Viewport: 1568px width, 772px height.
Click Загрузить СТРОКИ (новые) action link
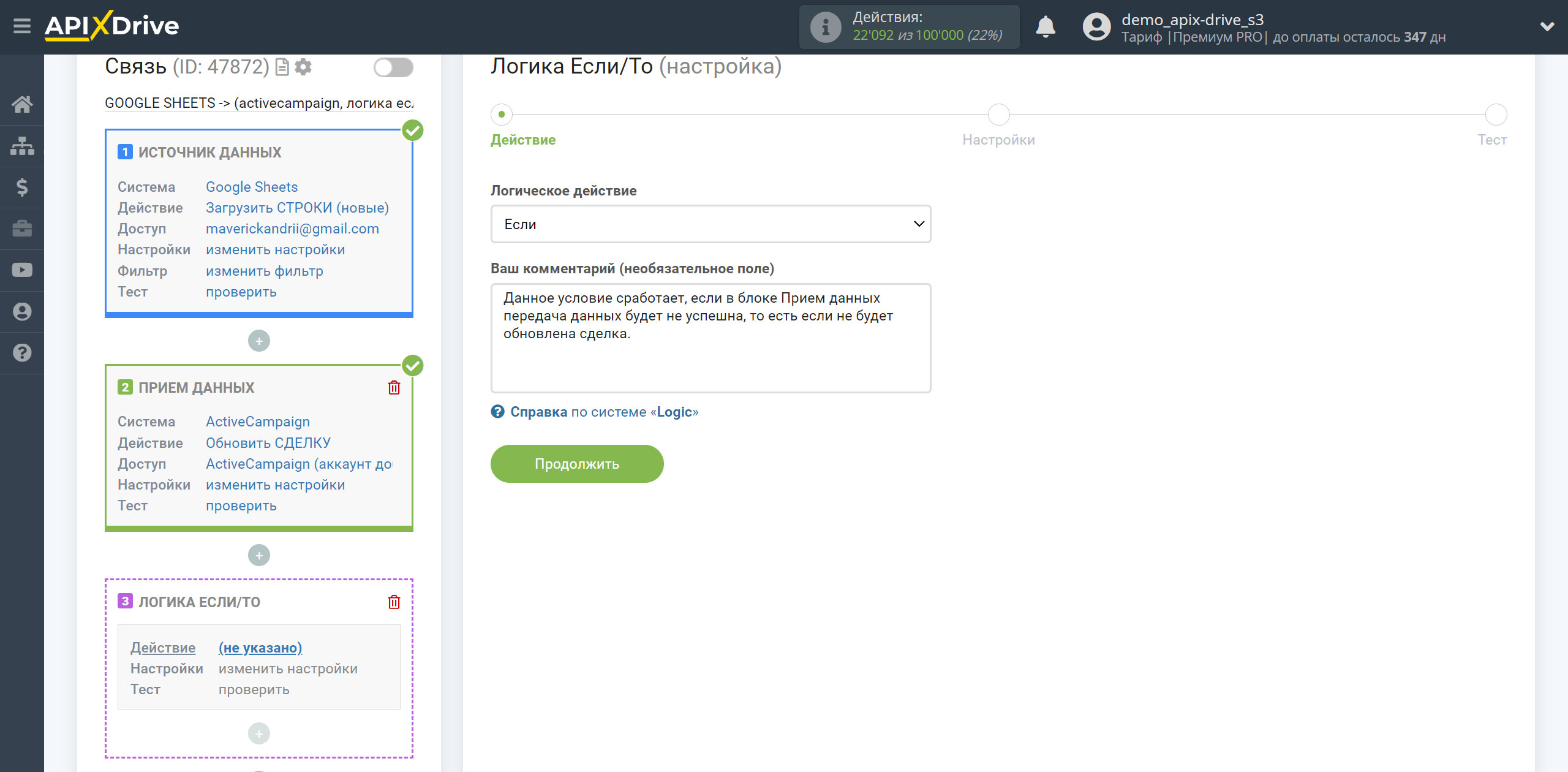[297, 208]
